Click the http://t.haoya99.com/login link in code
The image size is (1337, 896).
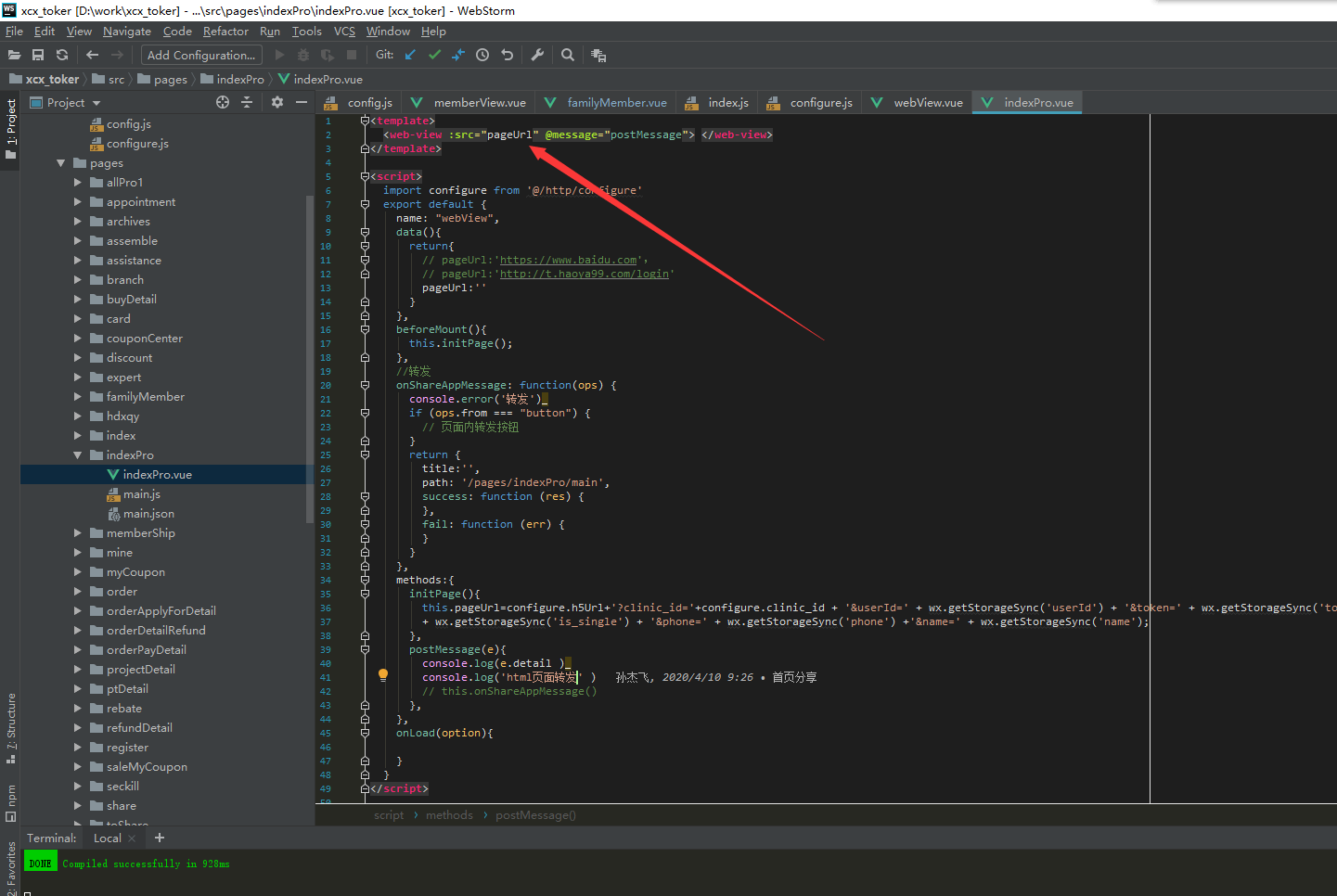point(585,275)
